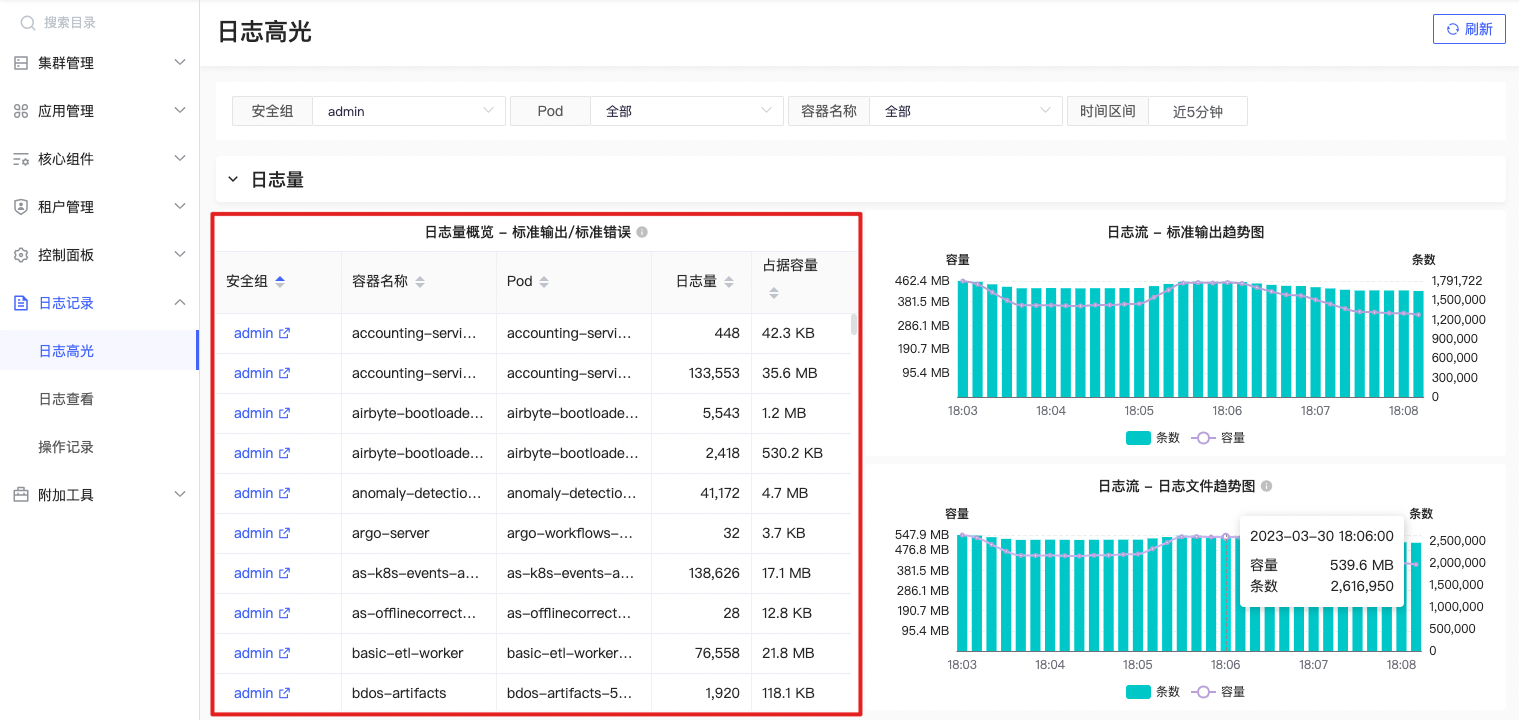Open 附加工具 menu item
The height and width of the screenshot is (720, 1519).
(99, 495)
